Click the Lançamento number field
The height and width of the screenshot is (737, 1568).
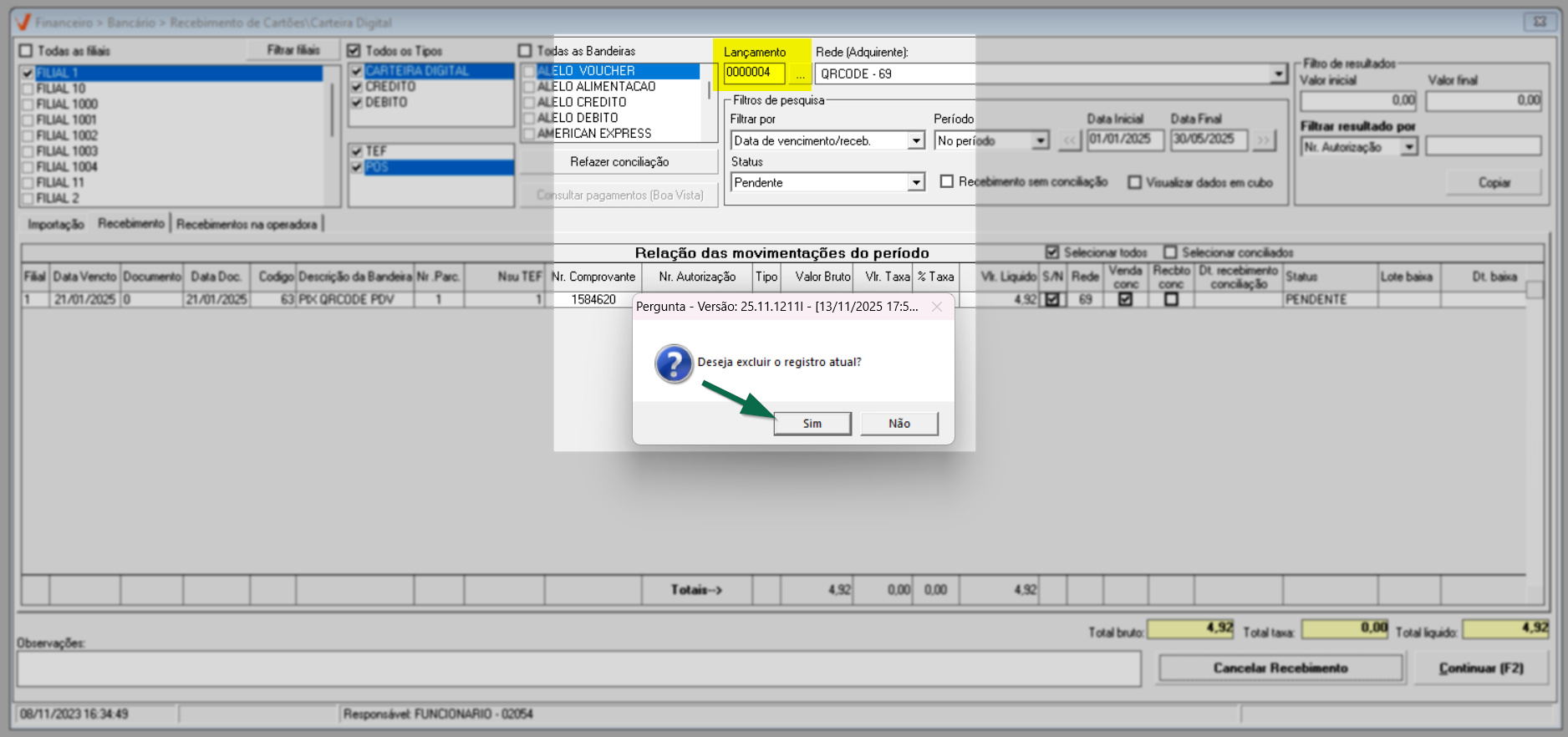(x=755, y=74)
